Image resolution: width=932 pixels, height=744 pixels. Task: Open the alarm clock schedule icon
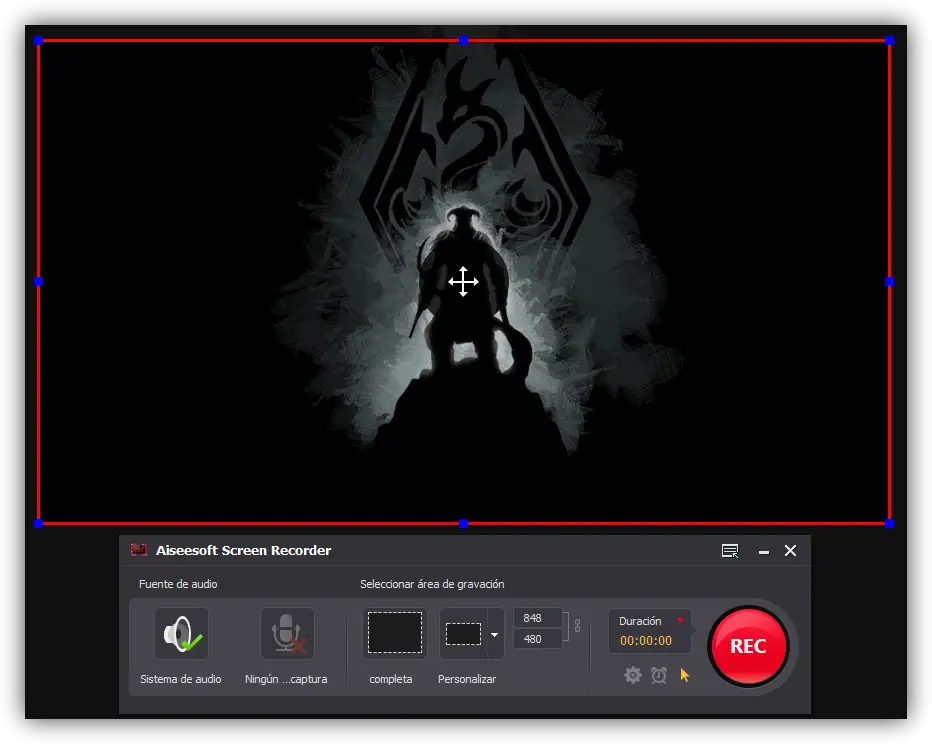659,675
